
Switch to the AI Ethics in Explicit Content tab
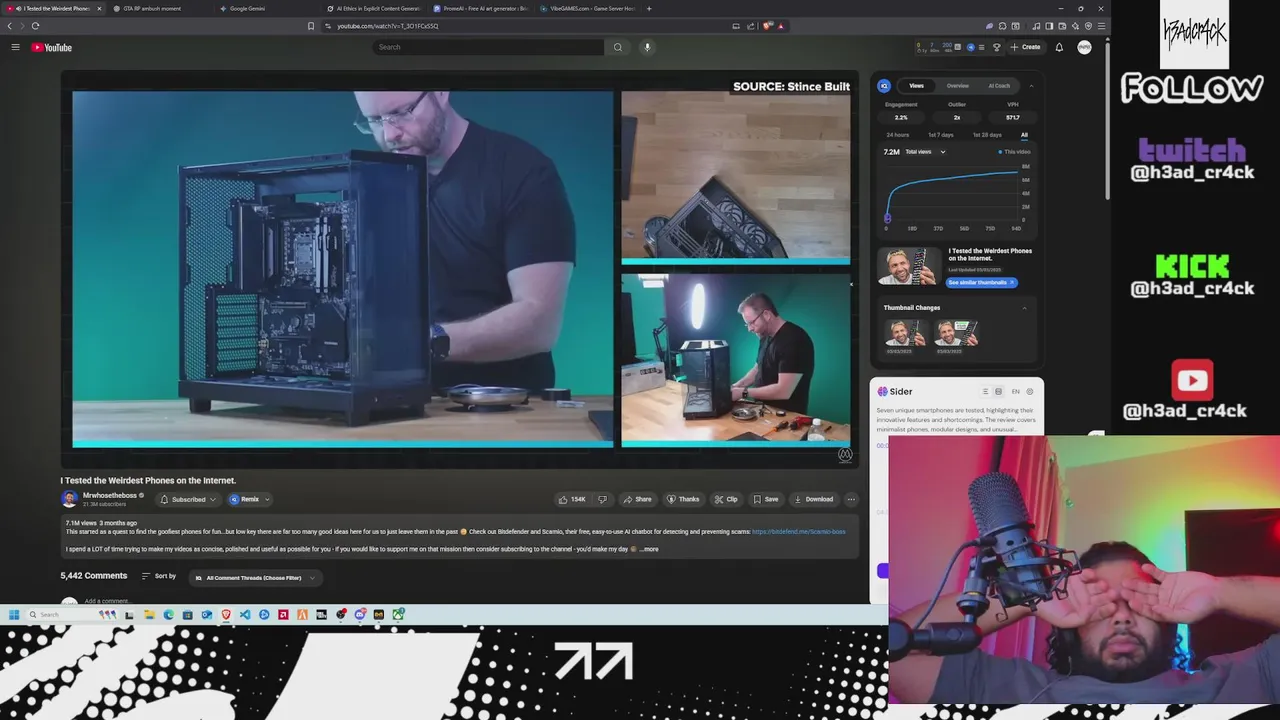pos(377,8)
